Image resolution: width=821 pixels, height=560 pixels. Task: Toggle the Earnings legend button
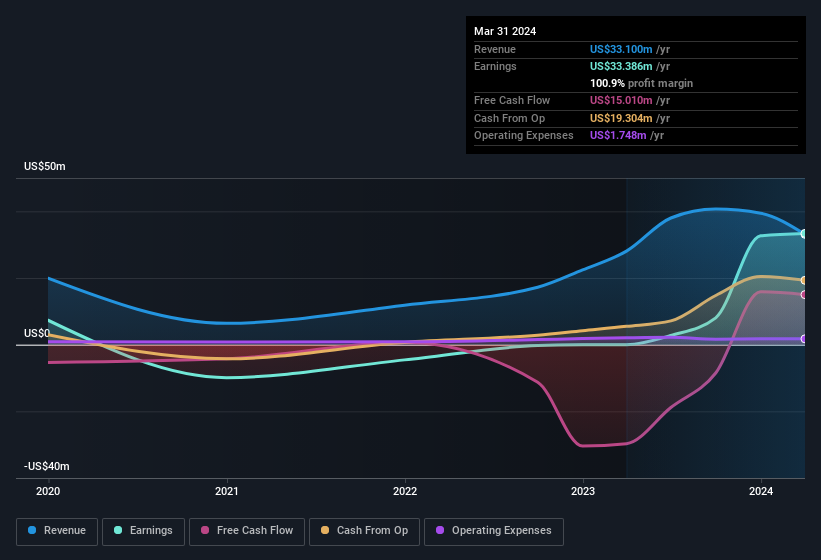143,531
